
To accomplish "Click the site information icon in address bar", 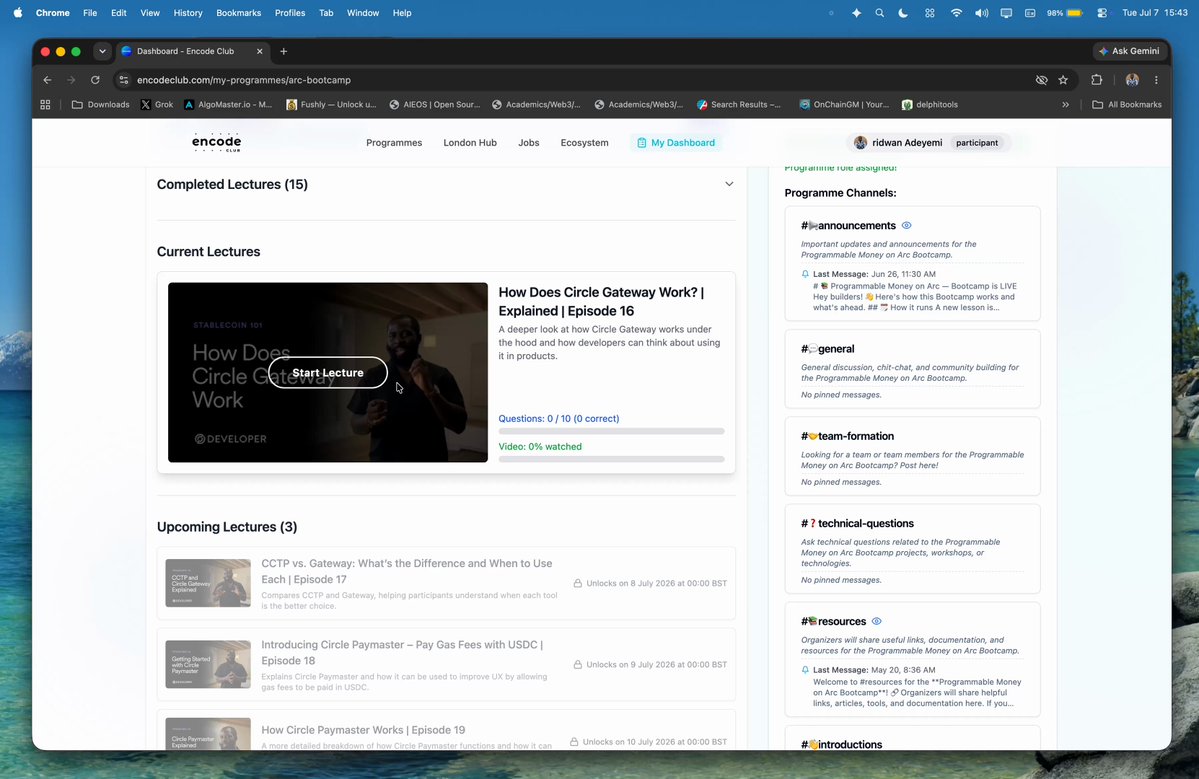I will tap(124, 80).
